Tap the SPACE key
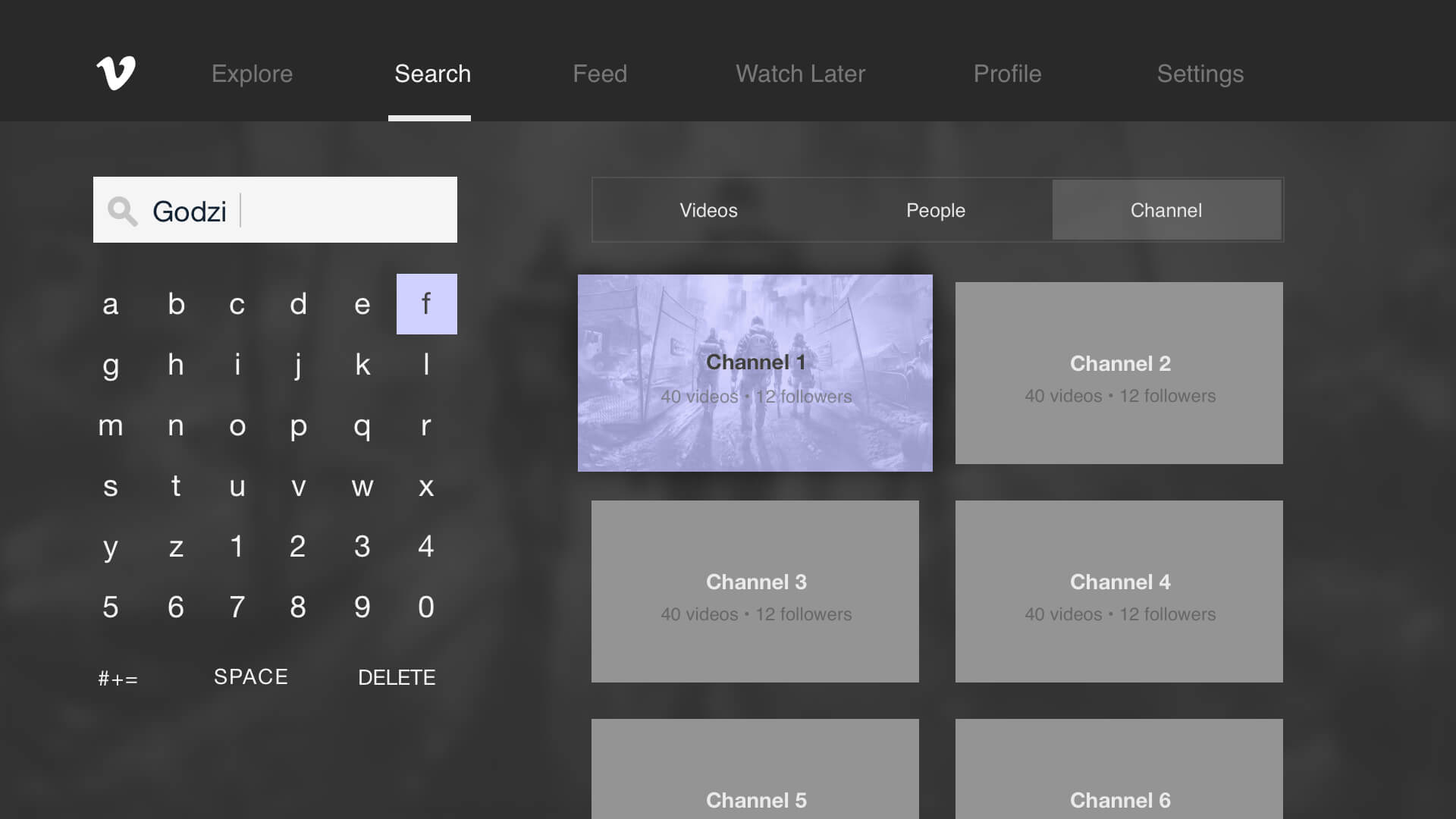This screenshot has height=819, width=1456. (251, 677)
